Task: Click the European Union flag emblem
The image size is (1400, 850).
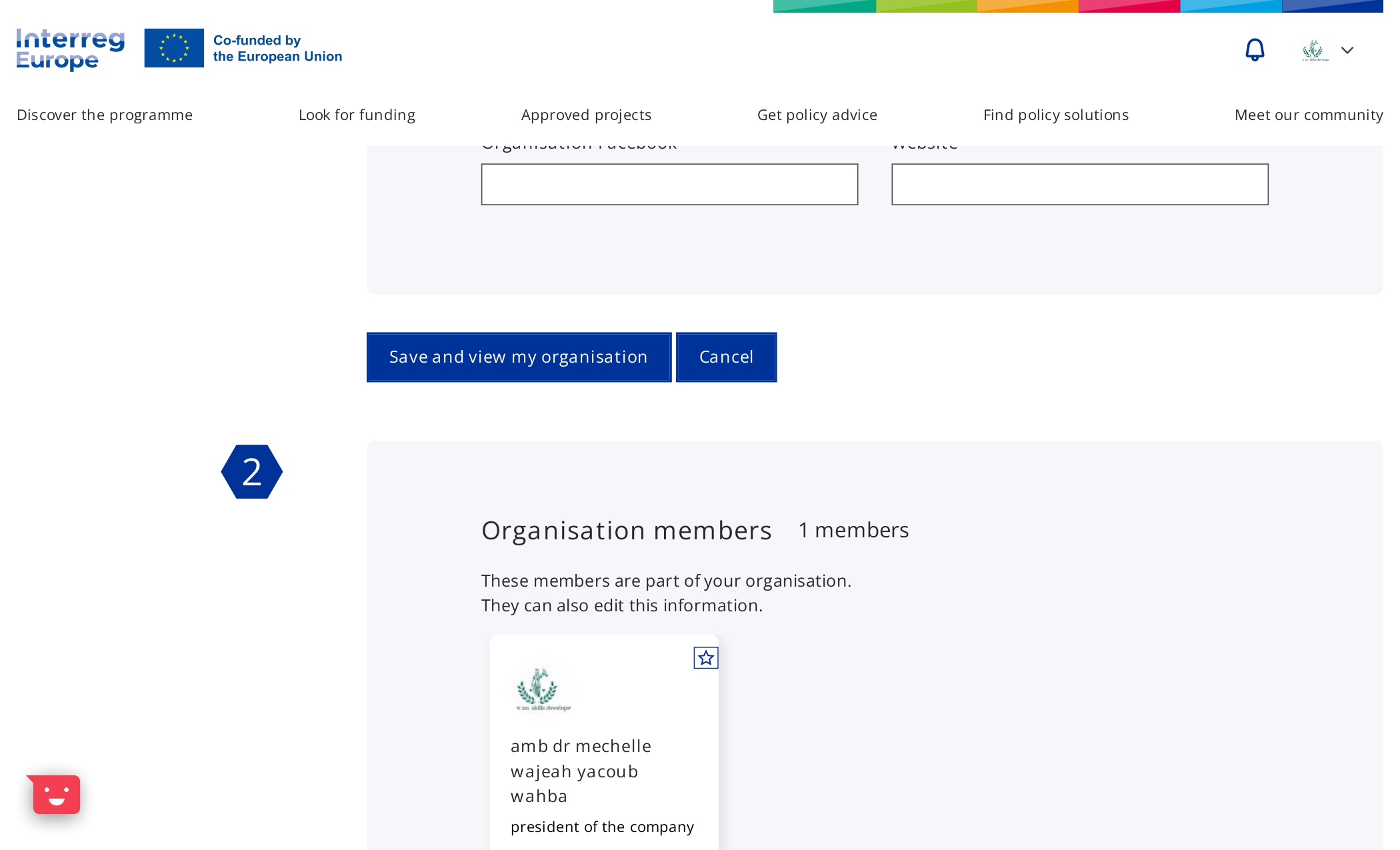Action: (174, 48)
